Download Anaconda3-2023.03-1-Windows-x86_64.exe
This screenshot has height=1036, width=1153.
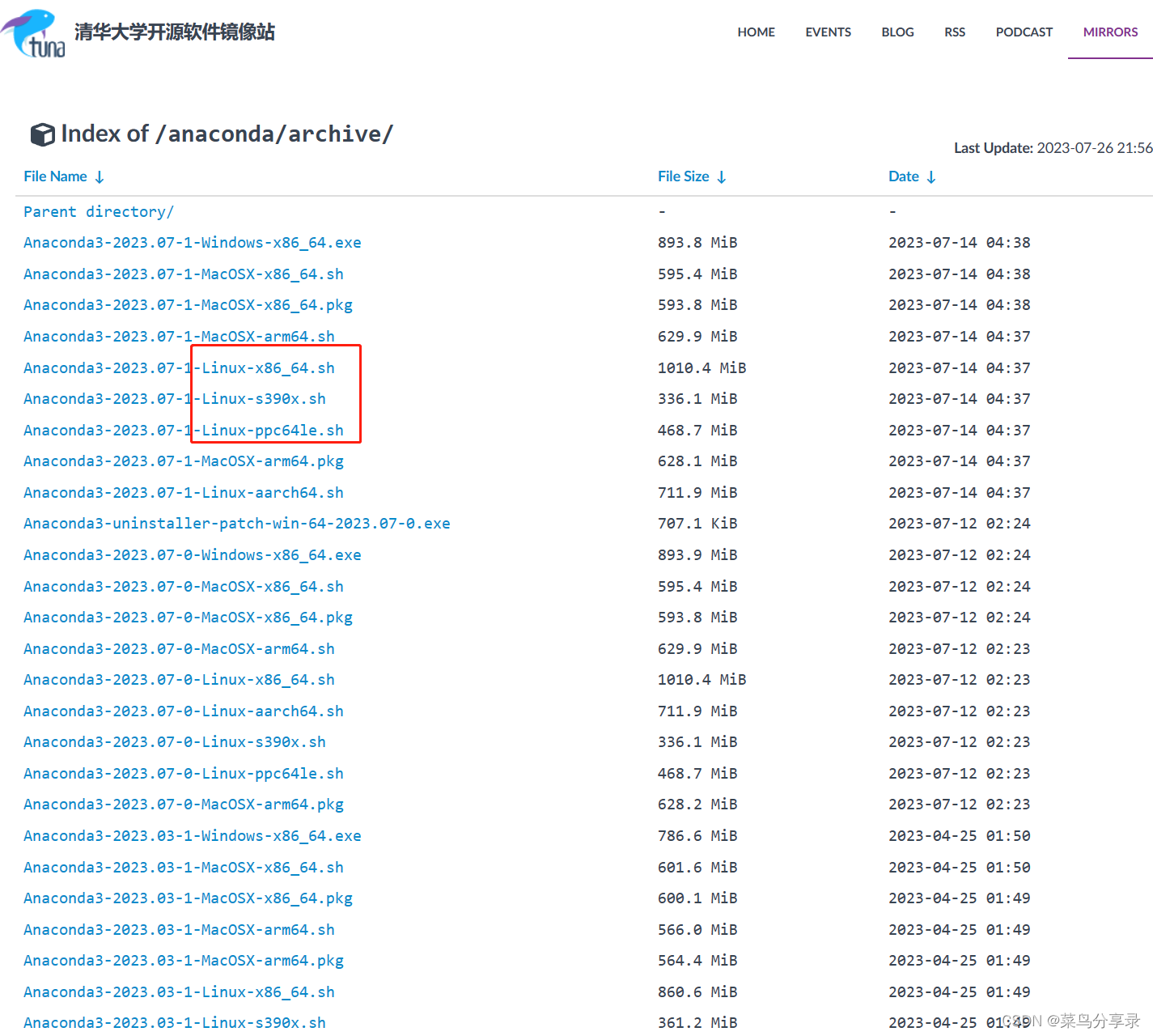coord(193,836)
